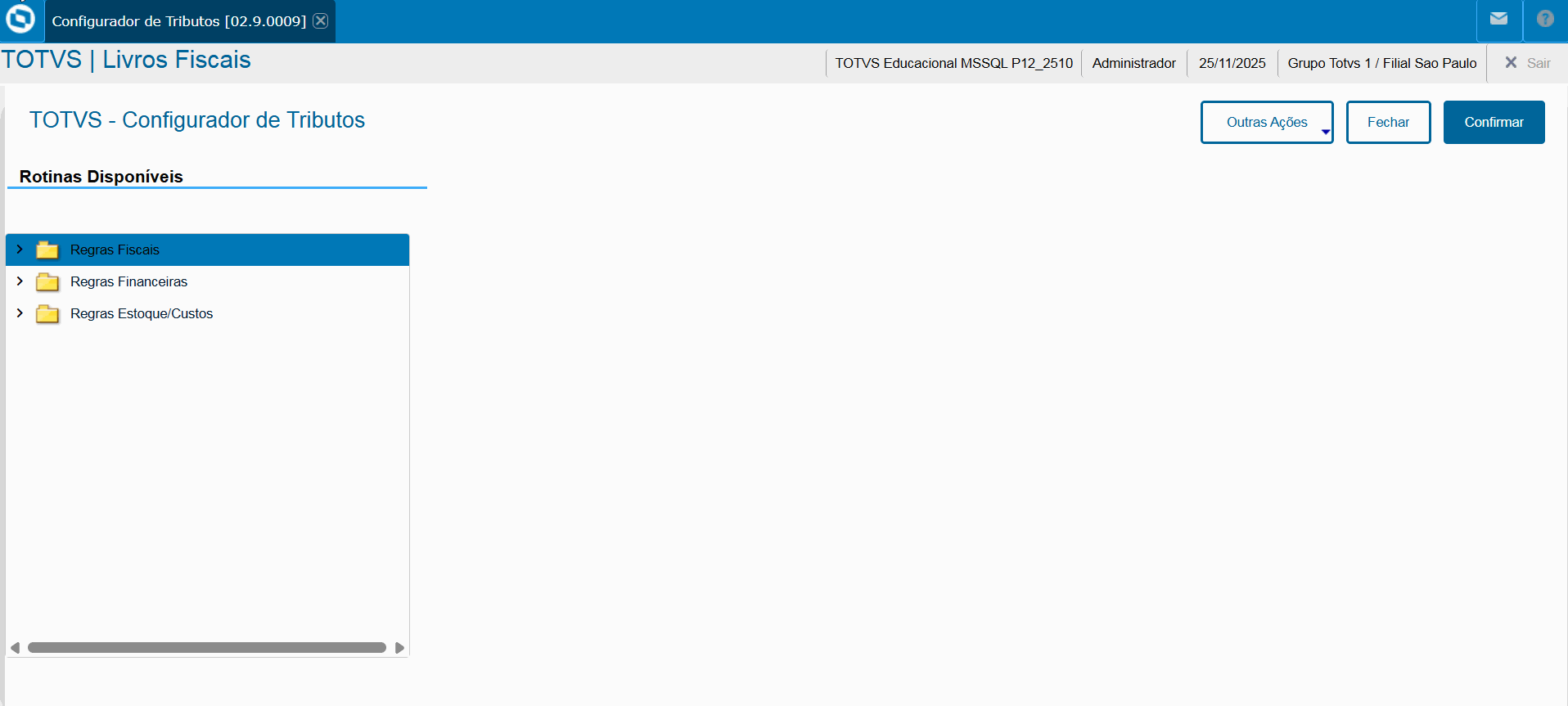Click the TOTVS | Livros Fiscais title
This screenshot has height=706, width=1568.
click(x=126, y=60)
